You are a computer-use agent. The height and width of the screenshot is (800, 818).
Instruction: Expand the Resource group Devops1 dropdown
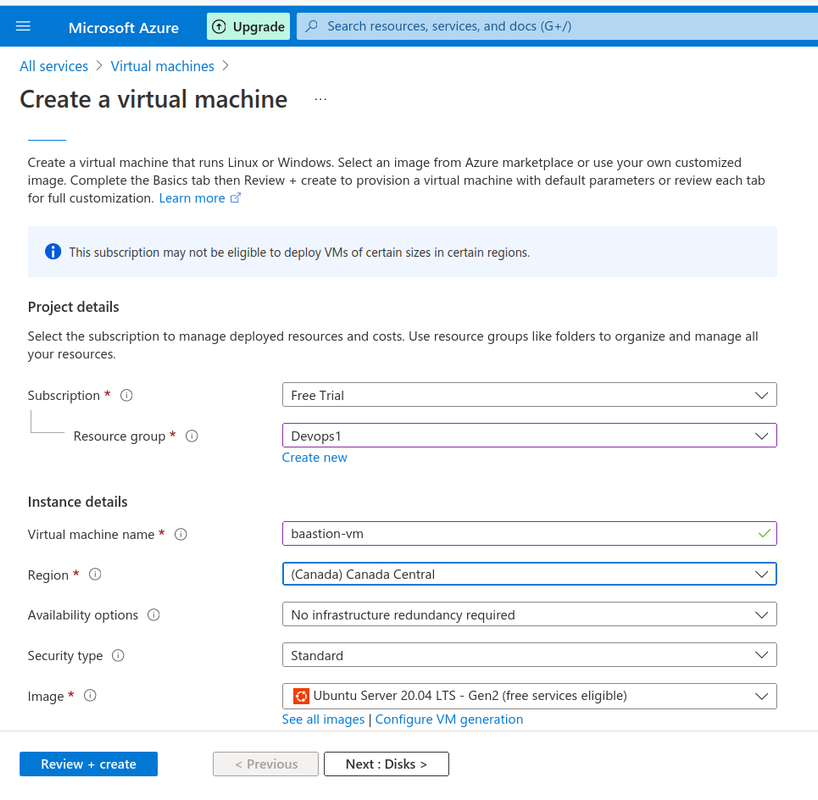click(x=529, y=435)
